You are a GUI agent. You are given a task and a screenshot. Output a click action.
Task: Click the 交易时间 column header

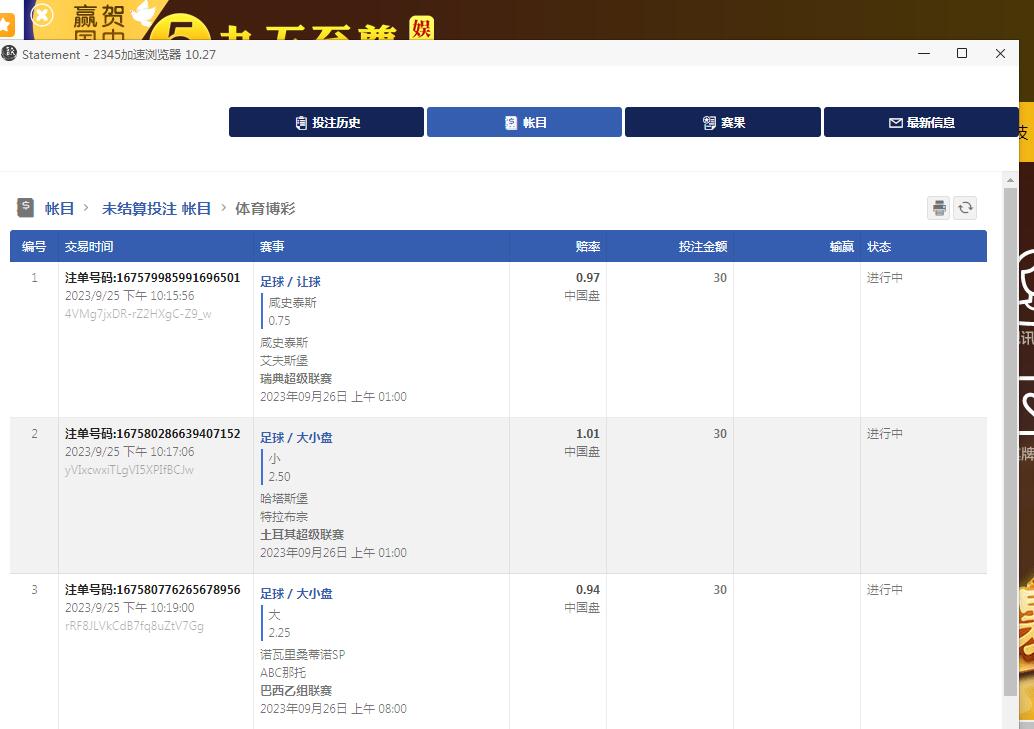pos(89,247)
